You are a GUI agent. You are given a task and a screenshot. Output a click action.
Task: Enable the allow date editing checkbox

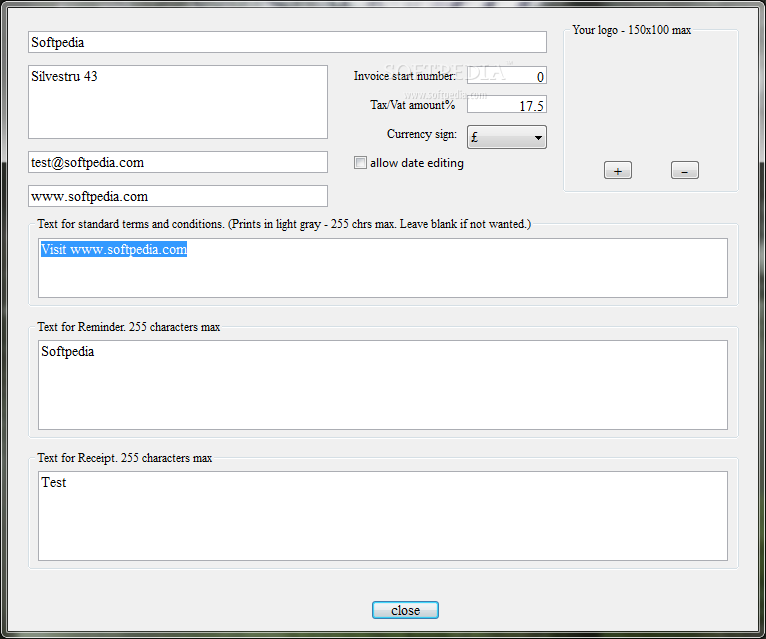click(x=360, y=163)
